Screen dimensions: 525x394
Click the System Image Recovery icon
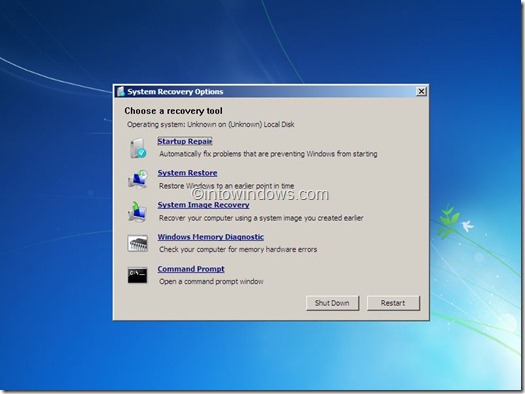pyautogui.click(x=137, y=212)
